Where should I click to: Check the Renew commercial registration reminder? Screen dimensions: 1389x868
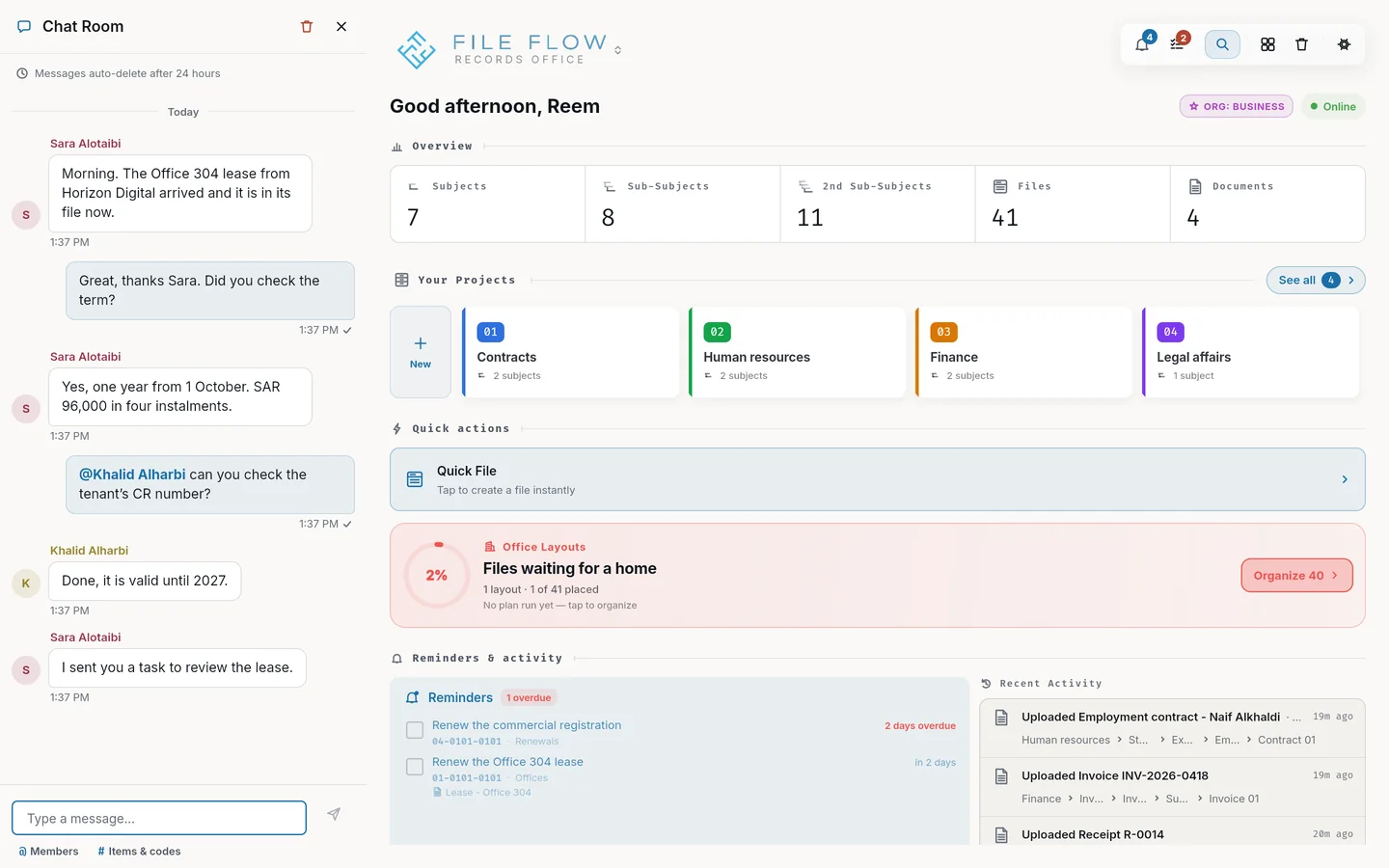tap(415, 731)
